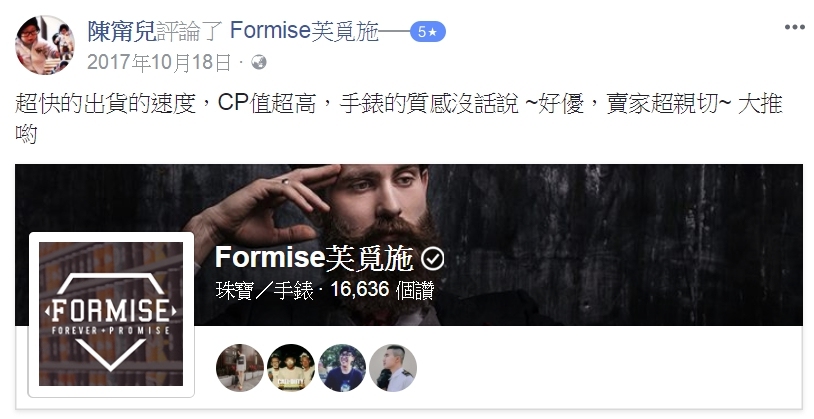This screenshot has height=419, width=814.
Task: Open the three-dot post options menu
Action: pos(794,28)
